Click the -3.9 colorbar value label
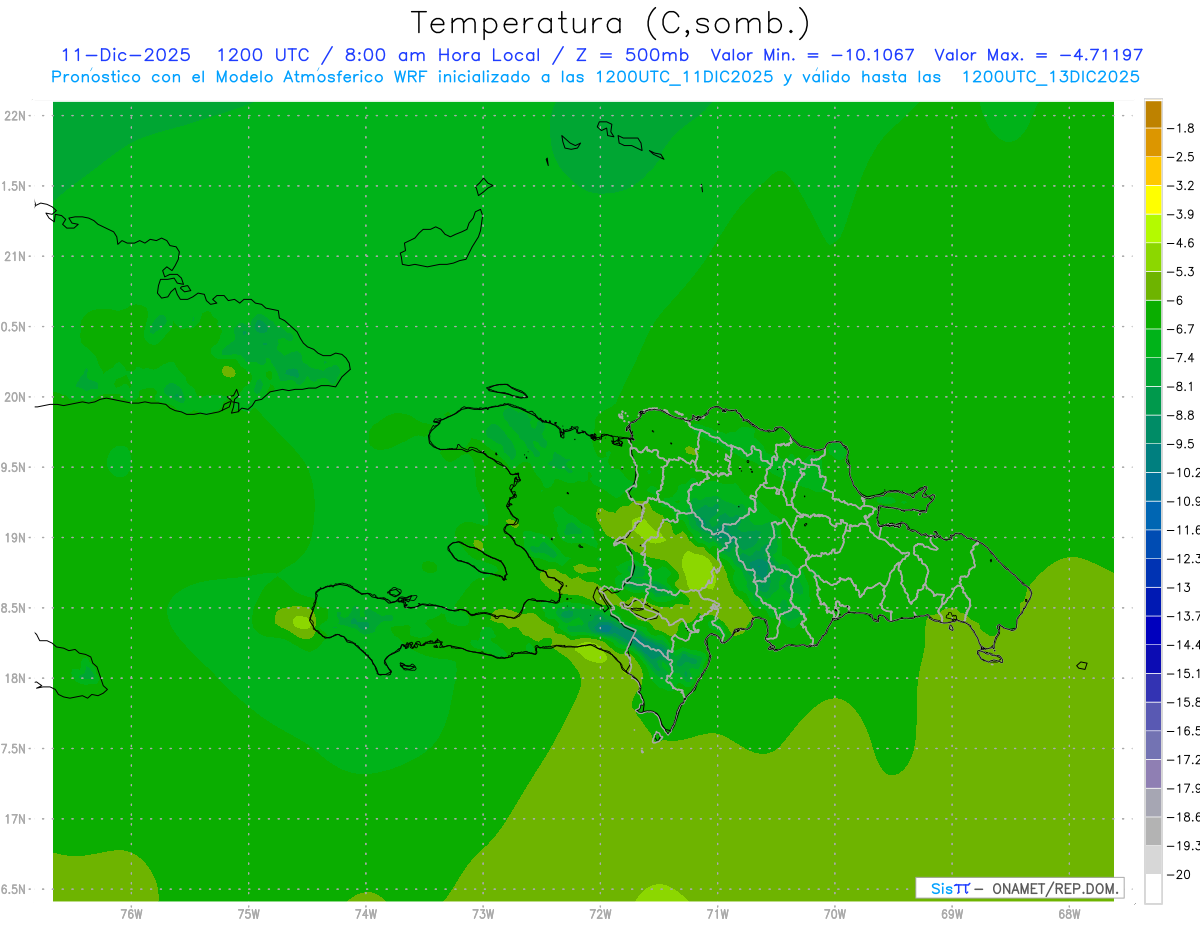Viewport: 1200px width, 927px height. (x=1182, y=214)
